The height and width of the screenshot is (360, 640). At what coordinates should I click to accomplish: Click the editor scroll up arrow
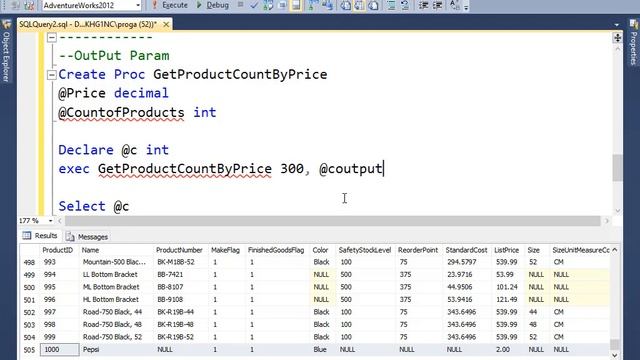click(x=618, y=48)
